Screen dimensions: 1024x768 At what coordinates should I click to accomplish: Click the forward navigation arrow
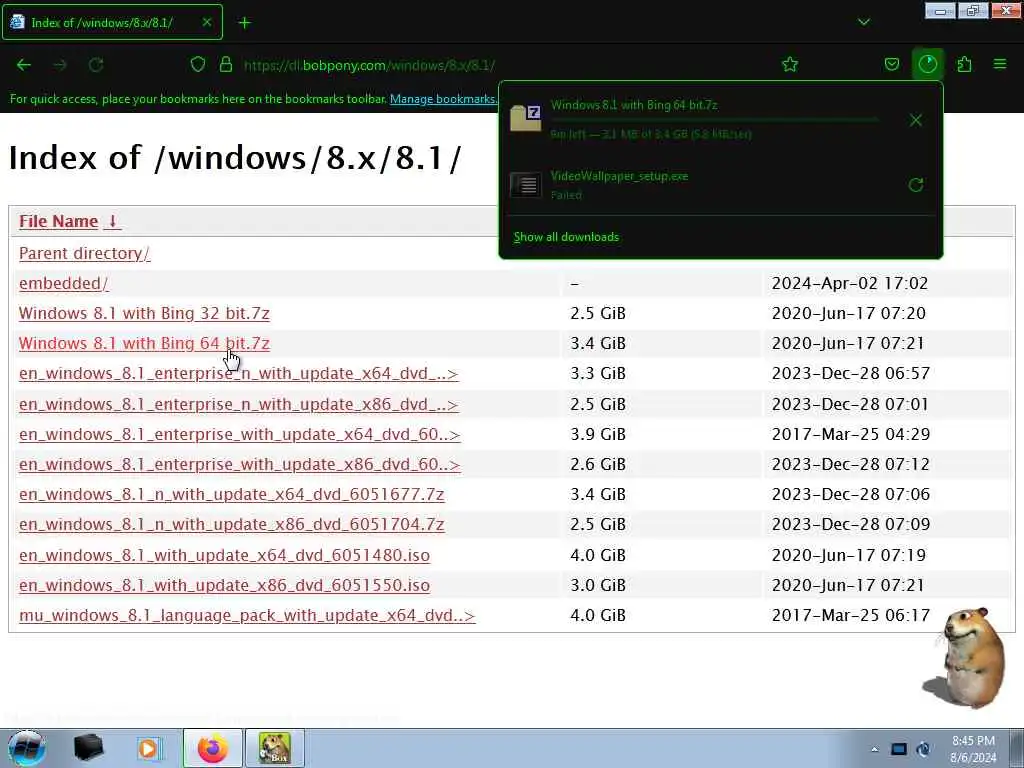(60, 65)
